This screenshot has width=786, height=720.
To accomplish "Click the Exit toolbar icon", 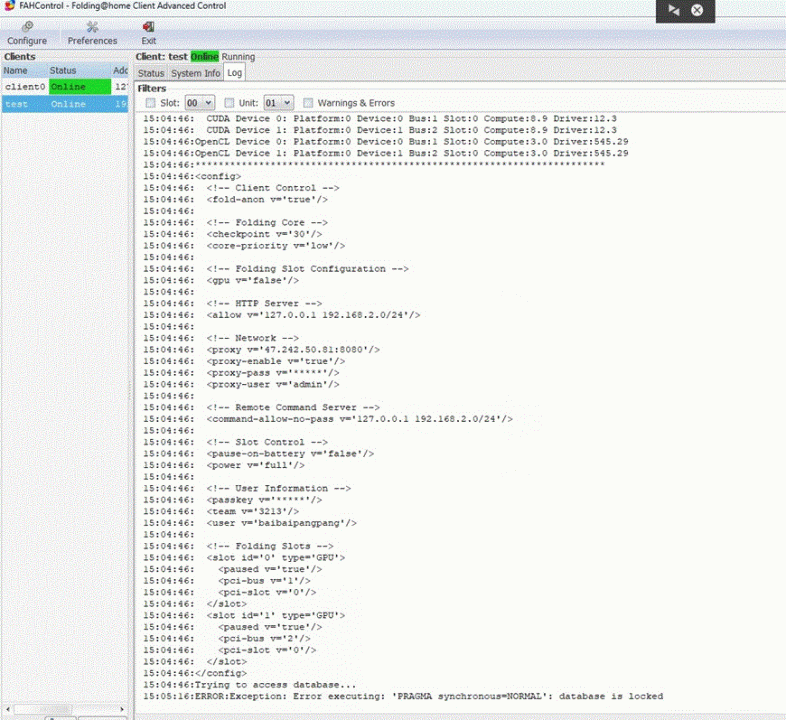I will [x=148, y=33].
